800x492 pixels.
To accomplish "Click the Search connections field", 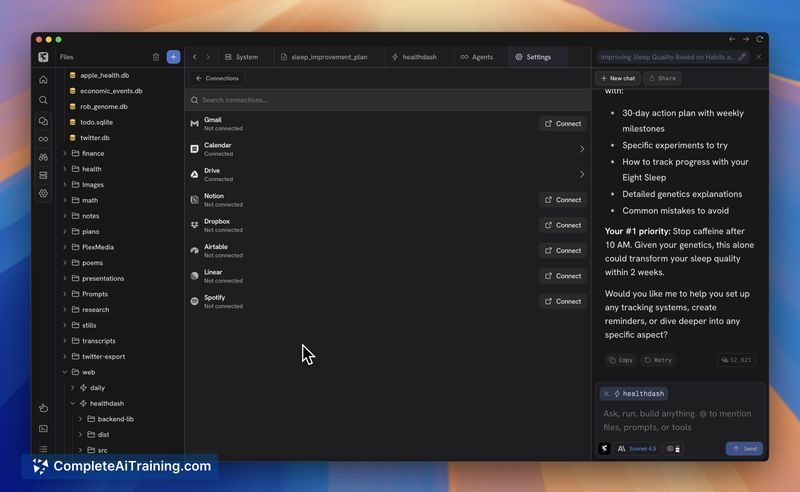I will coord(388,100).
